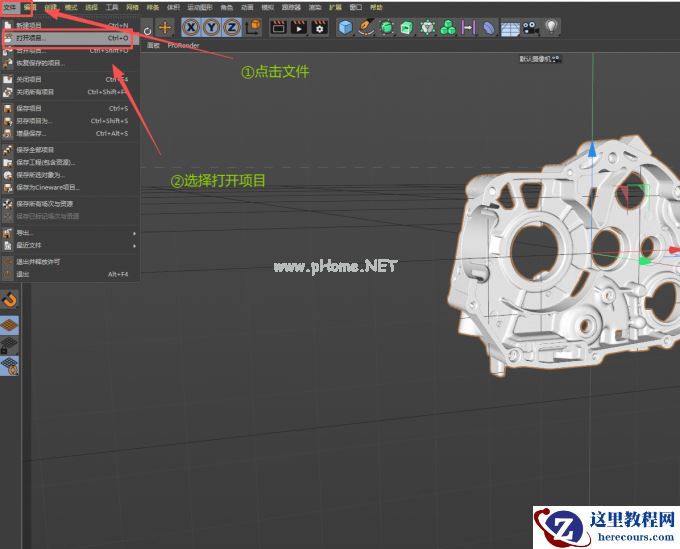Choose 保存所选对象为 (Save Selected Objects As)

pyautogui.click(x=69, y=175)
